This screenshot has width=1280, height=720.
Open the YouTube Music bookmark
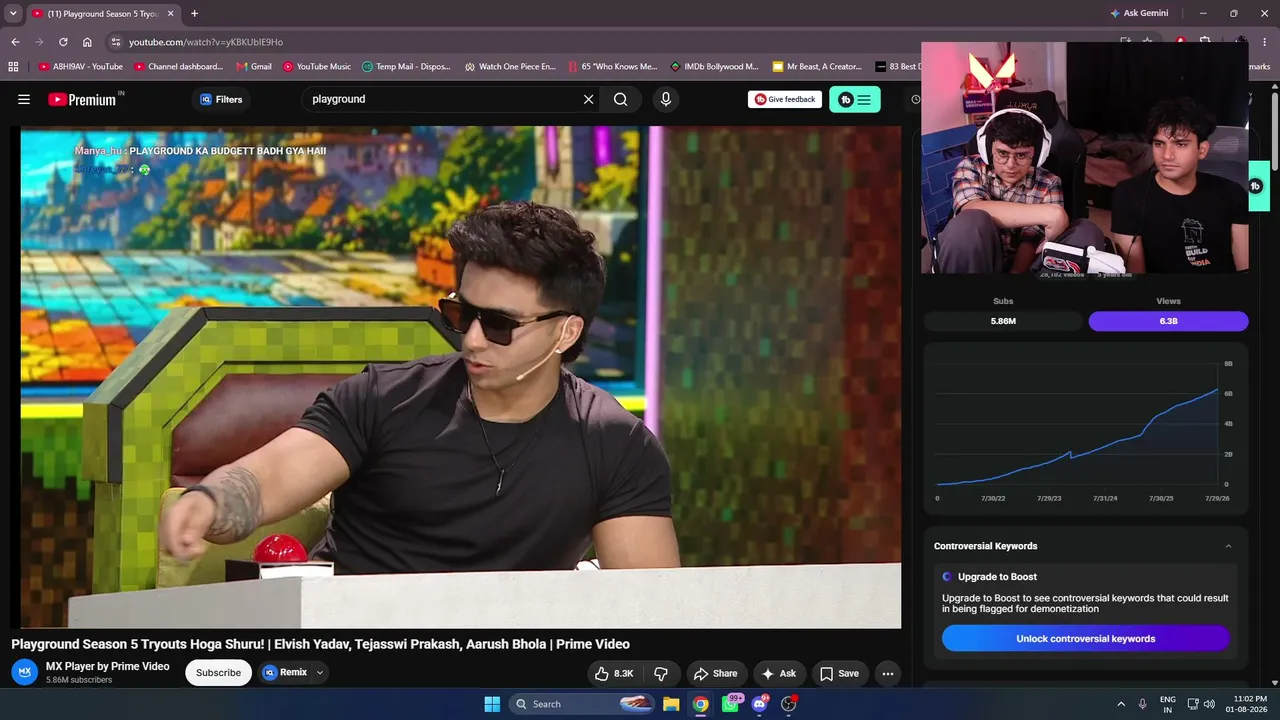pyautogui.click(x=317, y=67)
